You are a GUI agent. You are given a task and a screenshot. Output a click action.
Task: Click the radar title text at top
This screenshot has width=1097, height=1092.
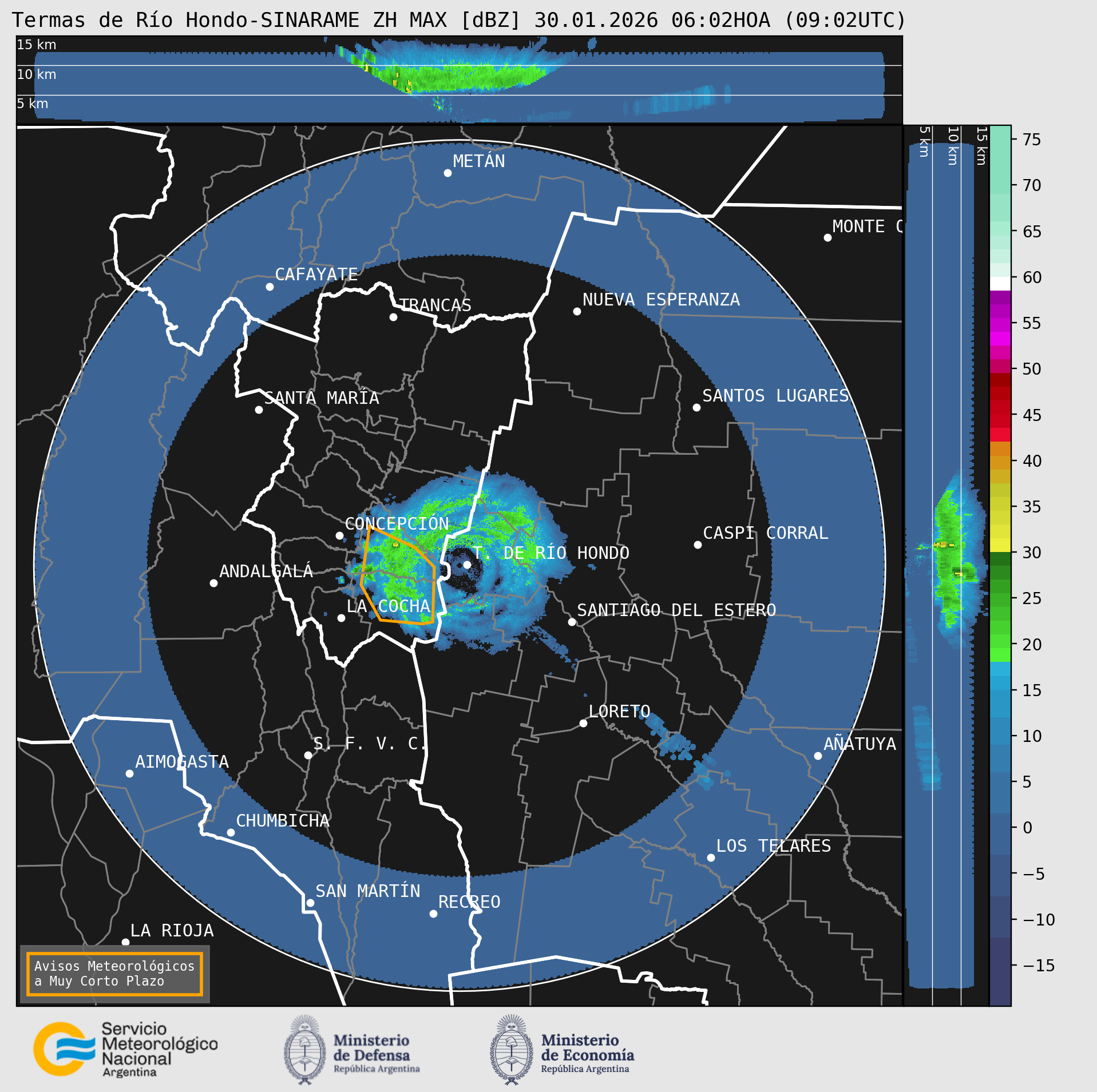click(x=459, y=20)
